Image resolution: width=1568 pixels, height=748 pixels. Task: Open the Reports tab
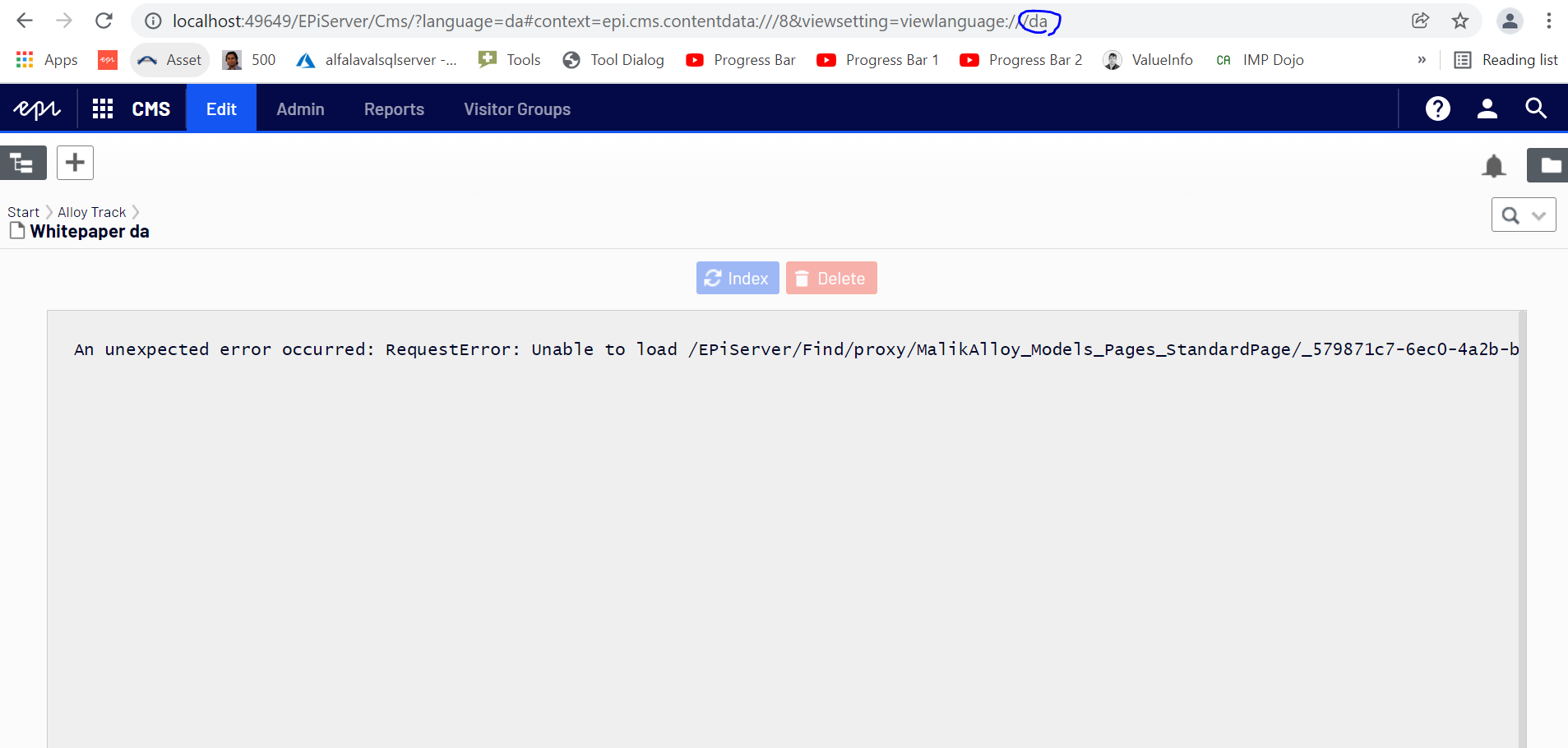[394, 109]
